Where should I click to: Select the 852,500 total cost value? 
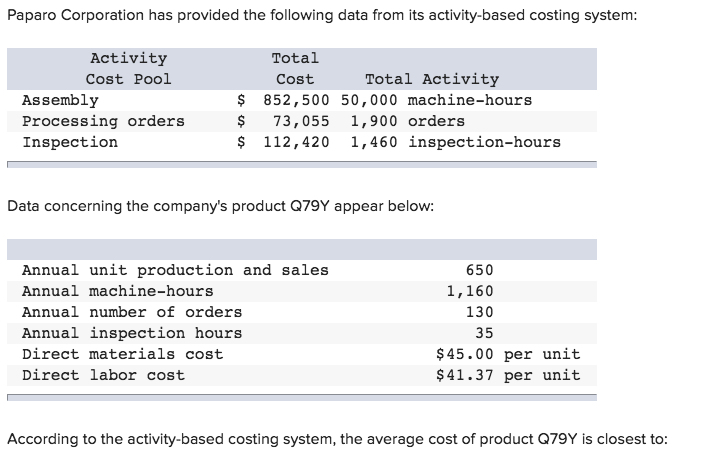point(296,100)
